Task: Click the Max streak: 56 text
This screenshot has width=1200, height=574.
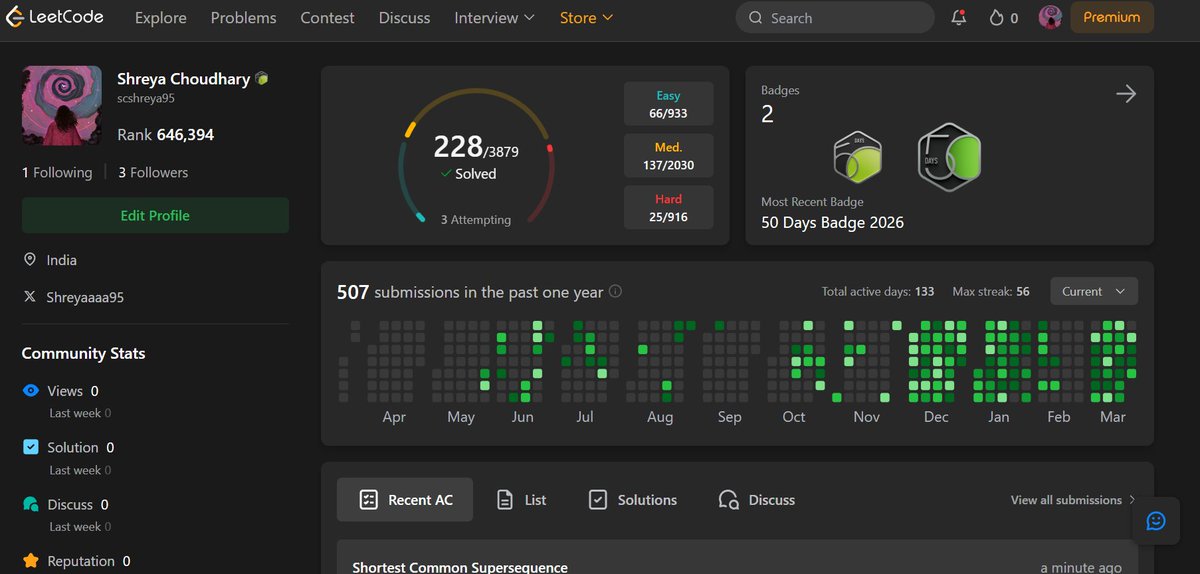Action: [x=991, y=292]
